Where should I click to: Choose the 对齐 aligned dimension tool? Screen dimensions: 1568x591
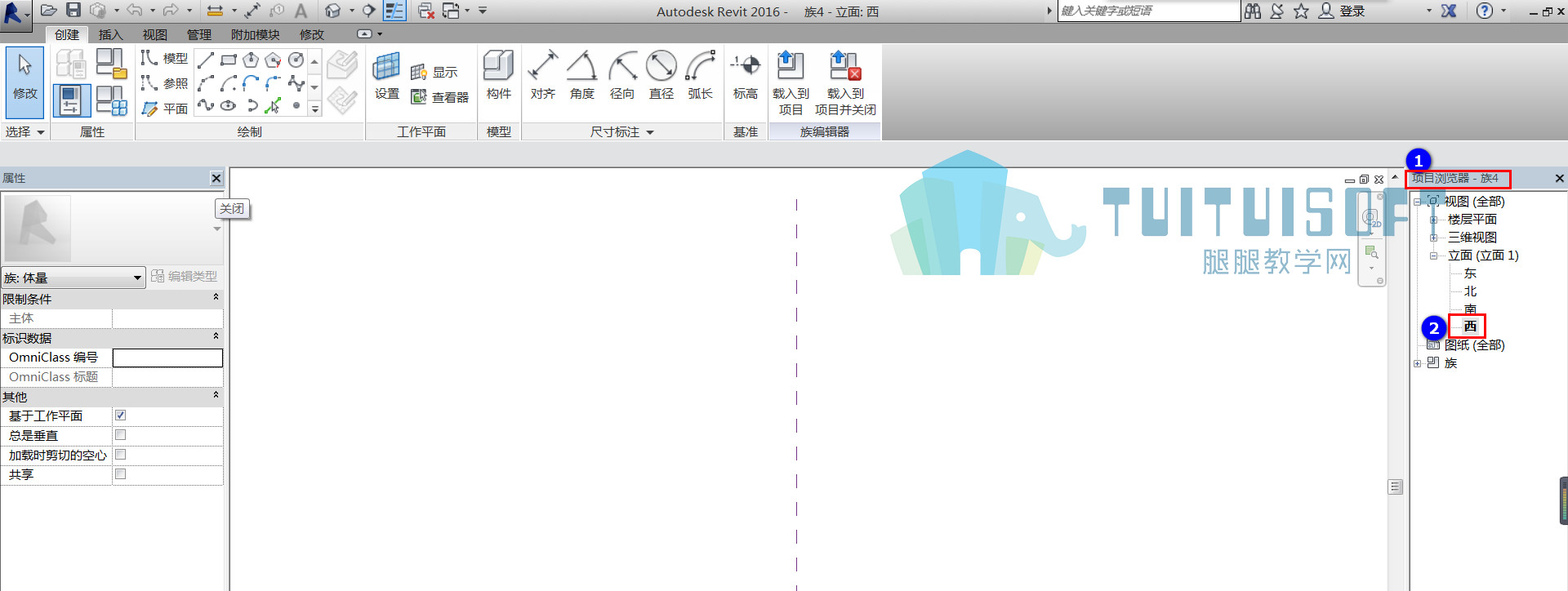[543, 75]
